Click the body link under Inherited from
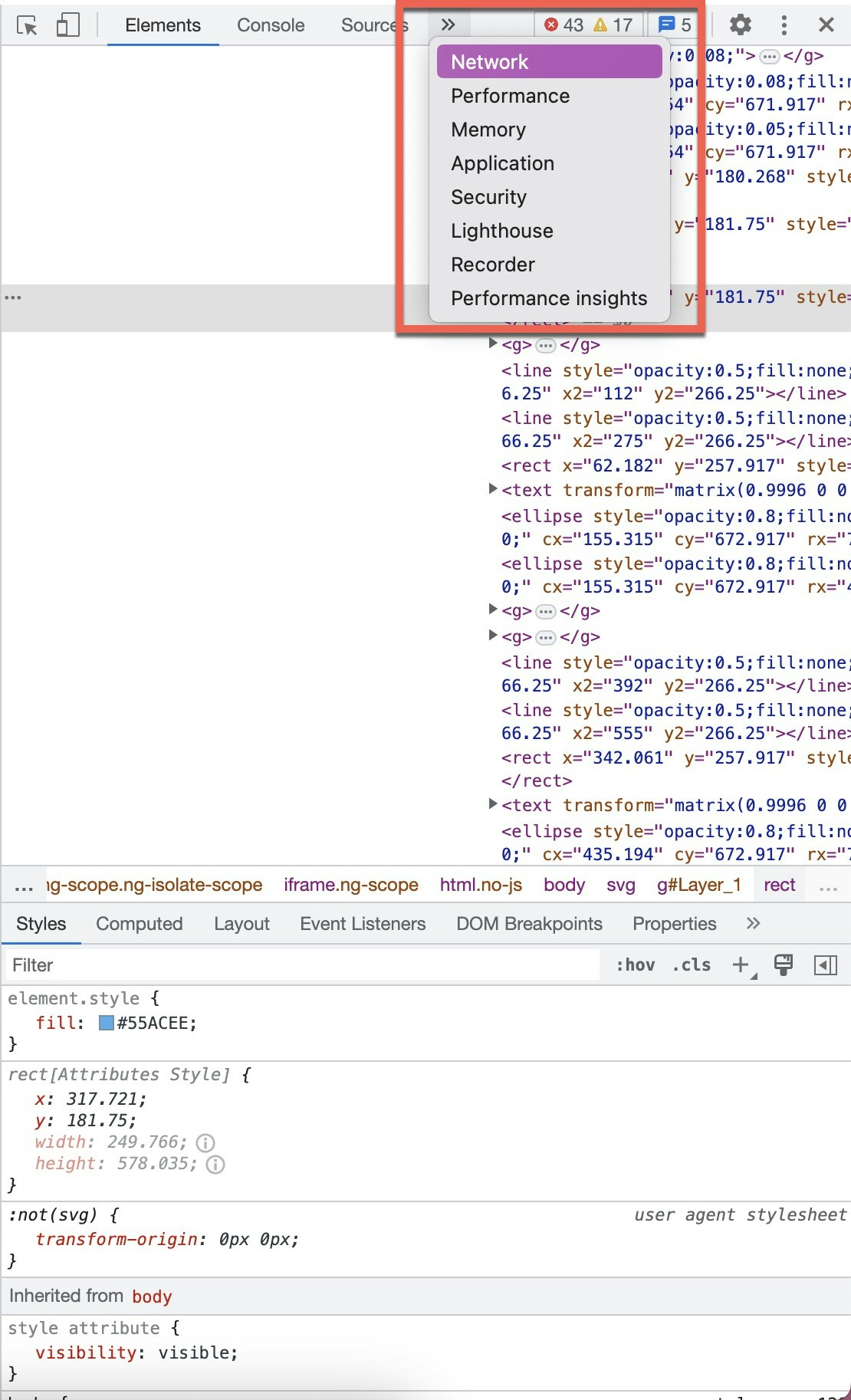851x1400 pixels. (152, 1296)
